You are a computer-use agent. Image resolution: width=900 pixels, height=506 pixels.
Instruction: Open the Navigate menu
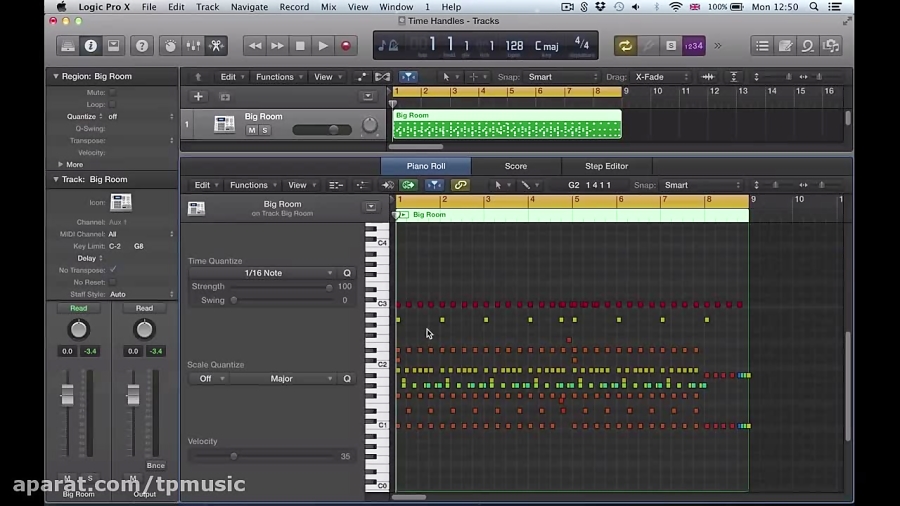pyautogui.click(x=249, y=7)
